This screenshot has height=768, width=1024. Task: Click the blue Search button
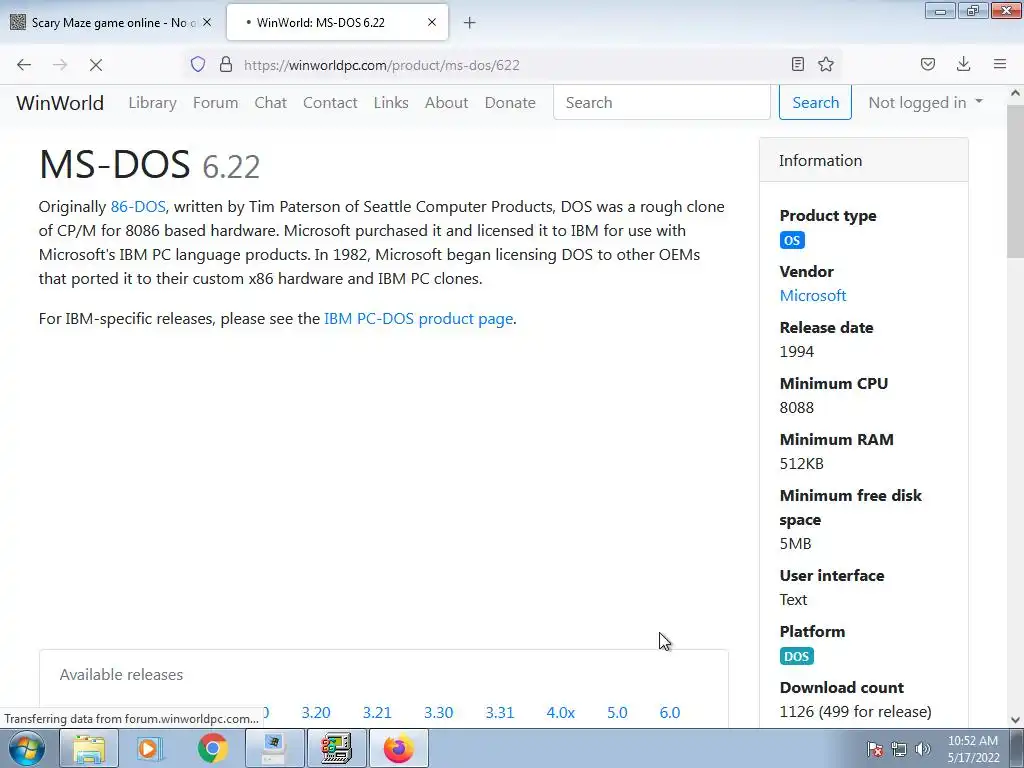tap(815, 103)
